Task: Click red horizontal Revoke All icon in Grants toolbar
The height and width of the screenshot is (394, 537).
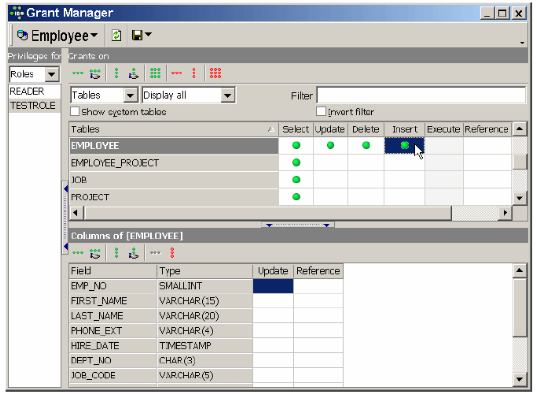Action: point(176,73)
